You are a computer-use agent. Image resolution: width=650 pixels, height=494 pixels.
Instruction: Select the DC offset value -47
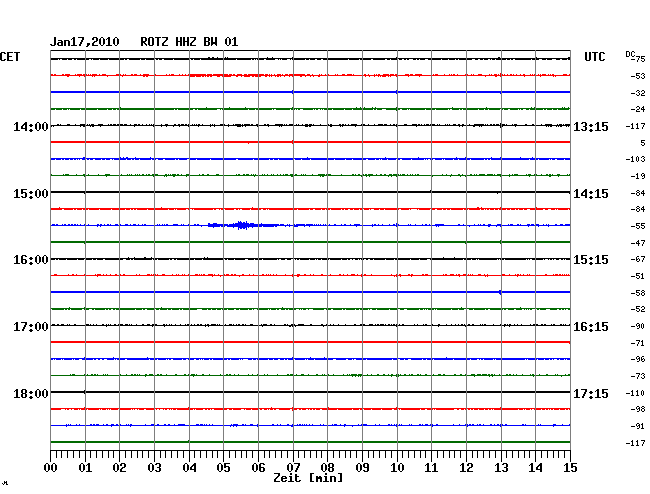(638, 243)
